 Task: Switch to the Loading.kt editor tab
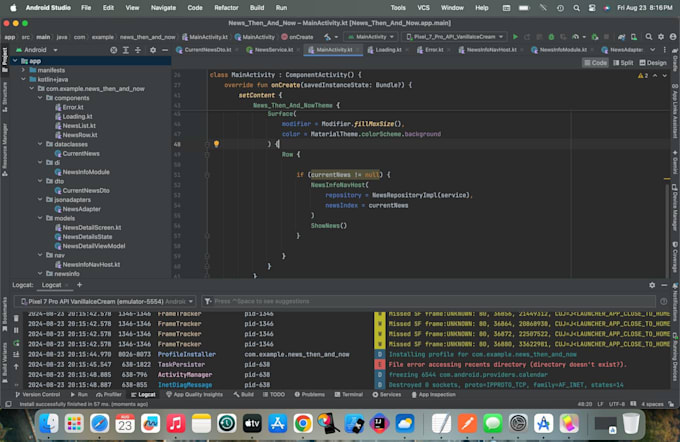[388, 50]
